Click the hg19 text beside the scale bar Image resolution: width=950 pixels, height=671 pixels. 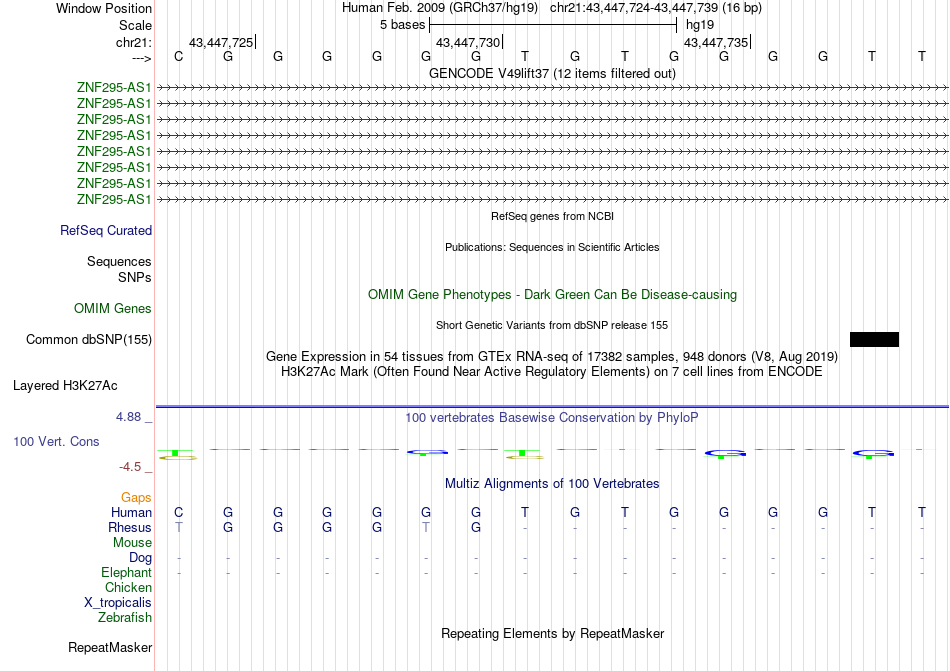point(700,25)
